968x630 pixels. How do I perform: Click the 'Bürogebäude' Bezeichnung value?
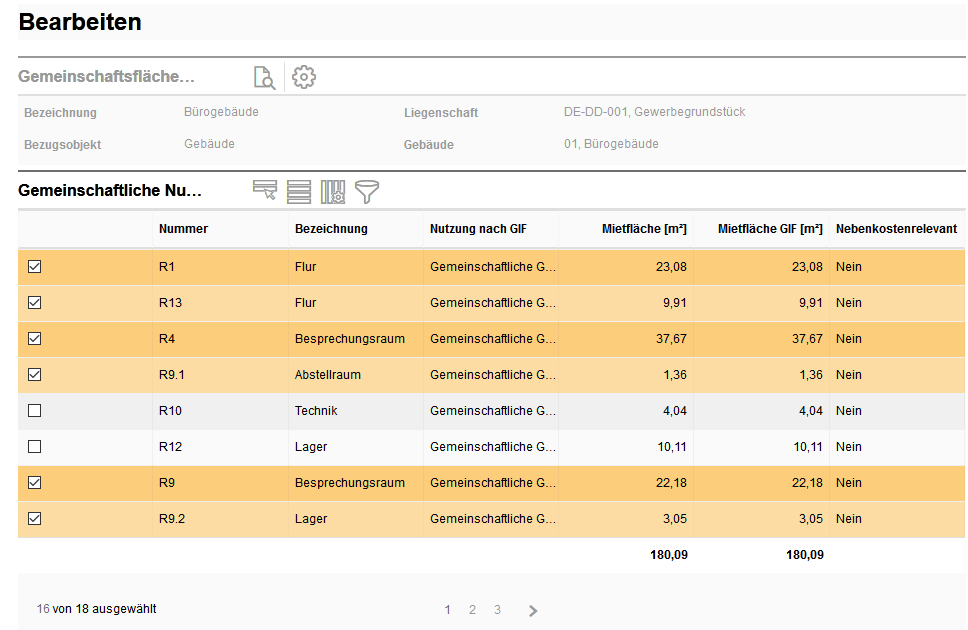pos(221,112)
